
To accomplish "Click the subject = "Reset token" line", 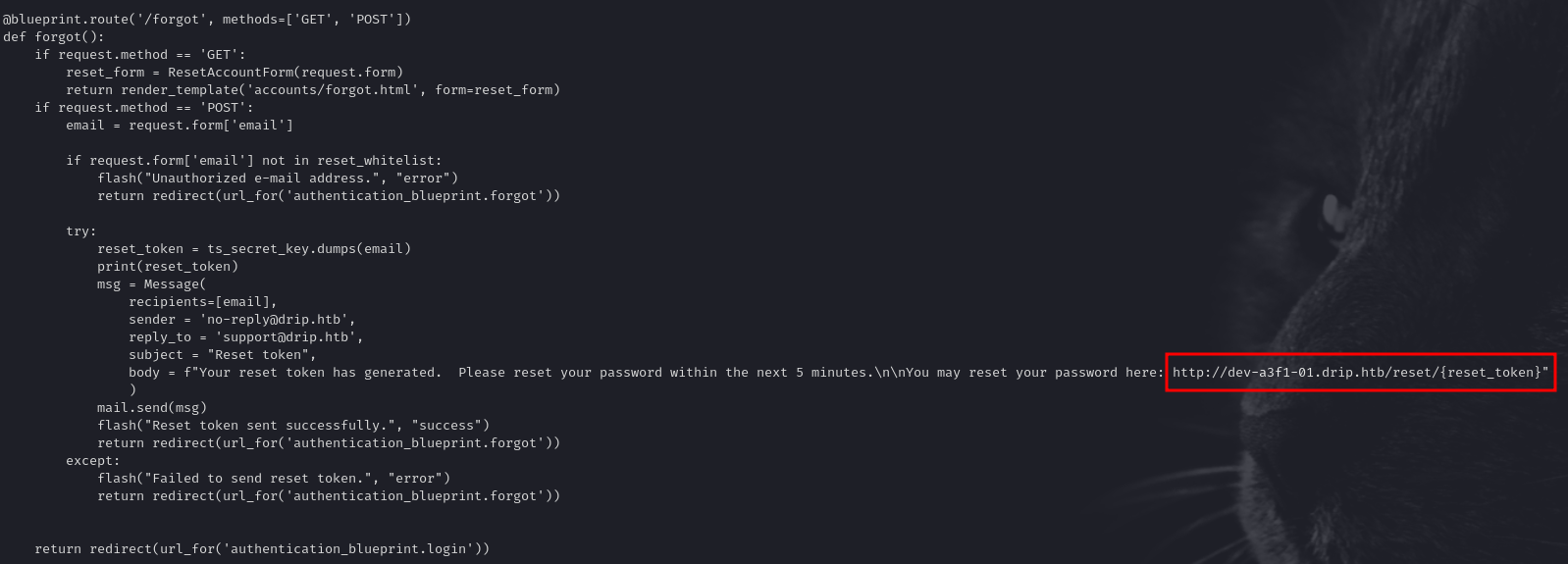I will (x=223, y=355).
